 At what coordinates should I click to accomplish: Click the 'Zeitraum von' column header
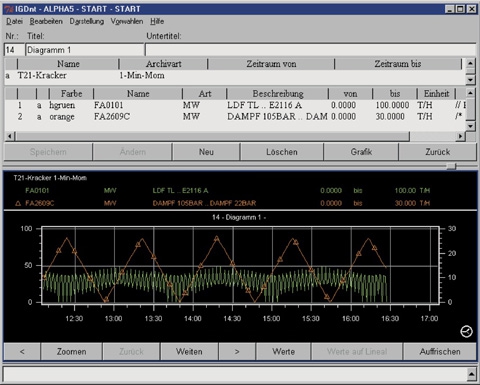[271, 64]
